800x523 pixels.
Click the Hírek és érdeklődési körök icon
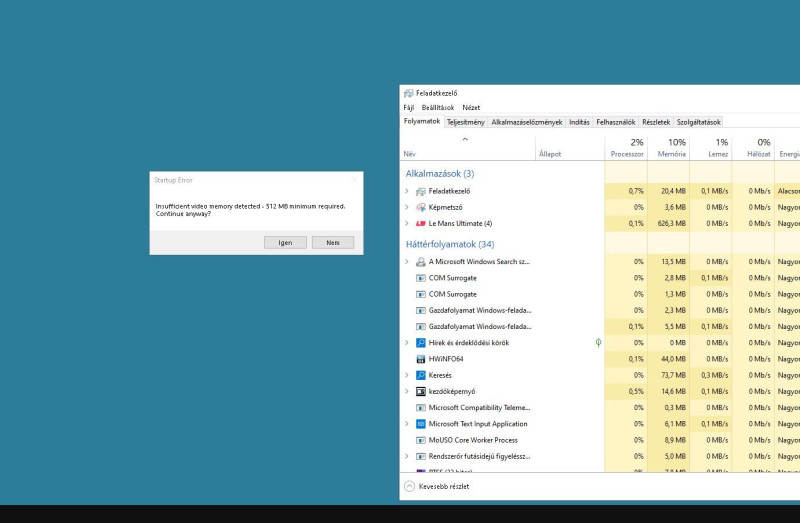[420, 343]
